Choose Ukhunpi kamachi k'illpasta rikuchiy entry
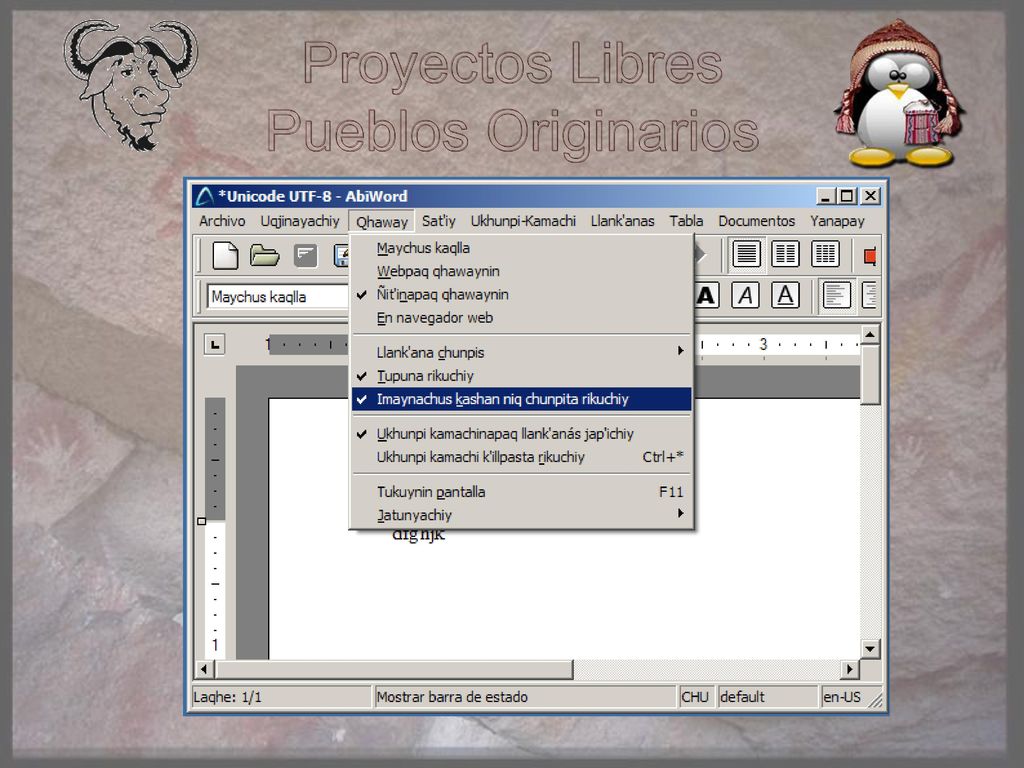This screenshot has width=1024, height=768. (x=521, y=457)
